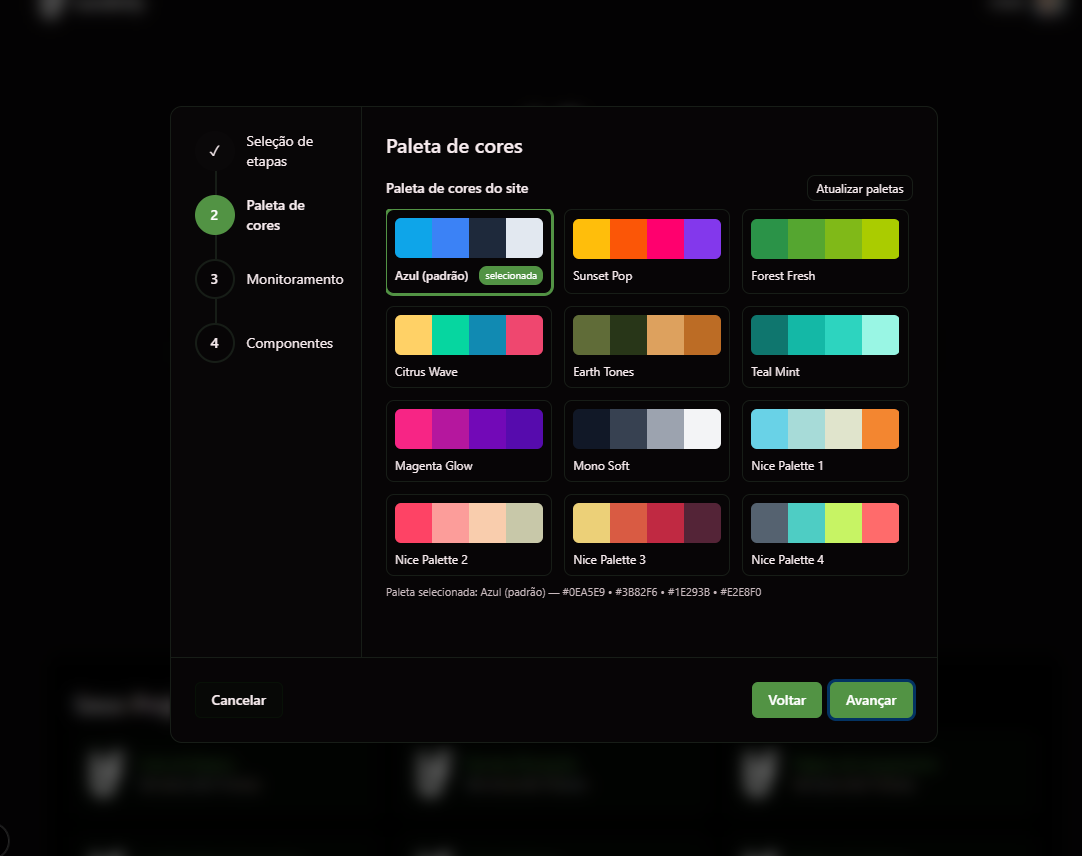The image size is (1082, 856).
Task: Click the step 4 circle for Componentes
Action: 214,343
